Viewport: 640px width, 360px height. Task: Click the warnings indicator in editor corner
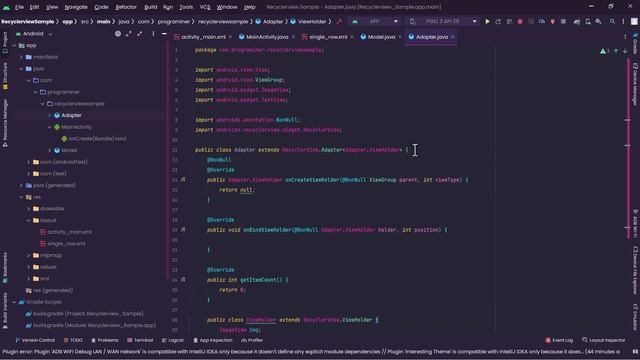[x=605, y=51]
